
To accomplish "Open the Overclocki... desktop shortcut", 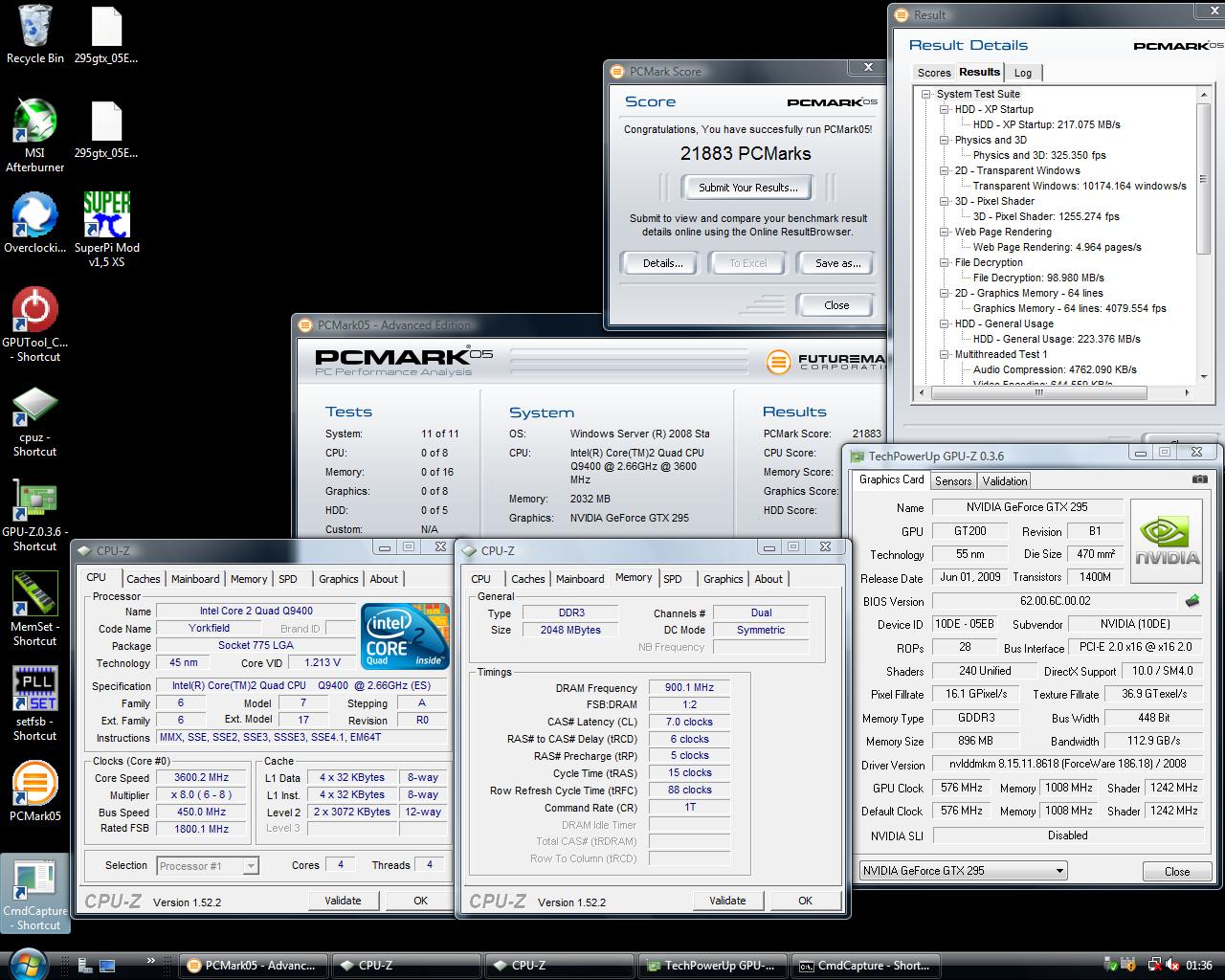I will point(35,224).
